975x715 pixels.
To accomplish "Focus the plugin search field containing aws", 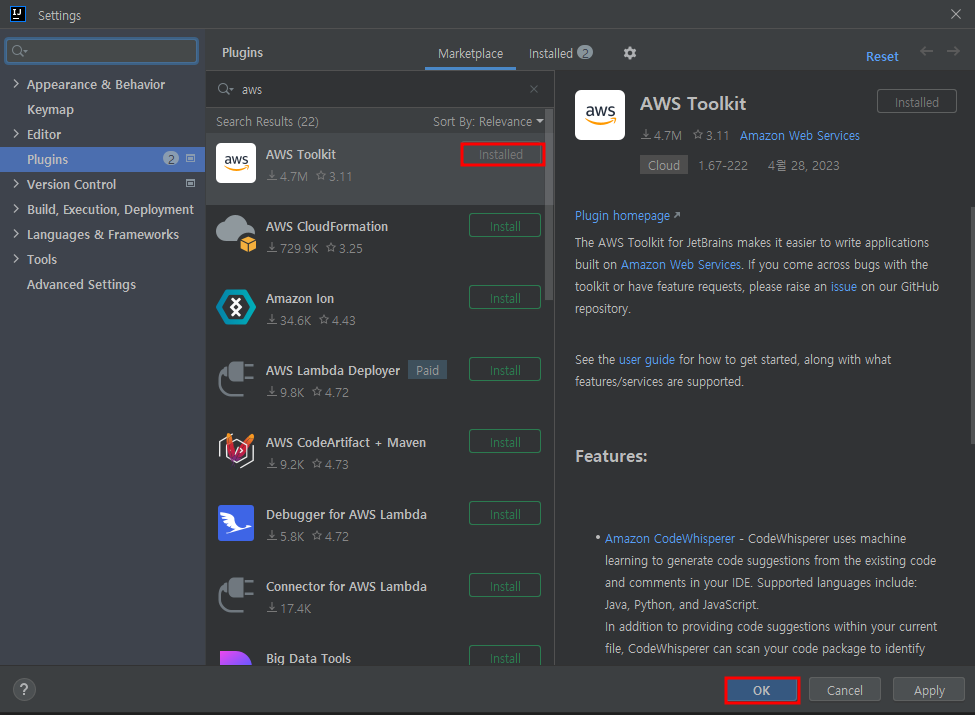I will pyautogui.click(x=378, y=90).
